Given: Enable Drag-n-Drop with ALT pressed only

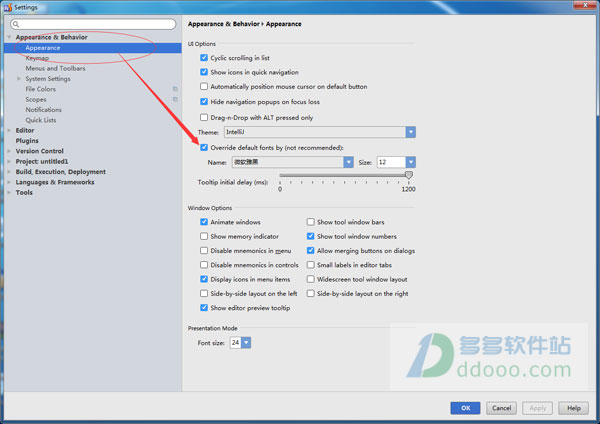Looking at the screenshot, I should 204,117.
